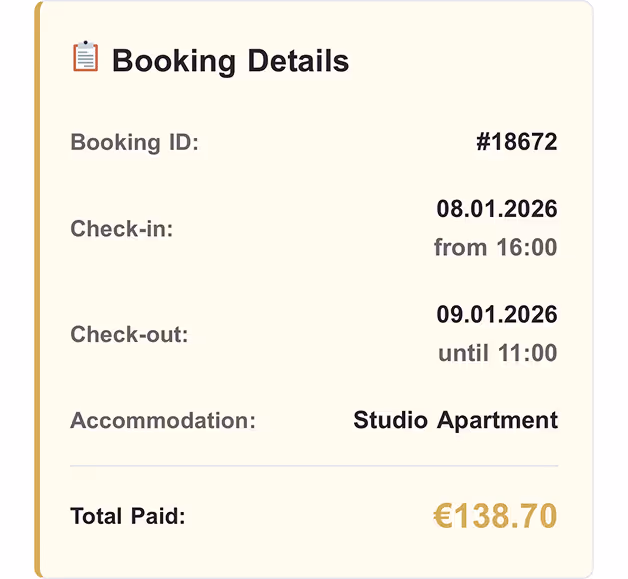
Task: Click the Total Paid label
Action: pyautogui.click(x=128, y=517)
